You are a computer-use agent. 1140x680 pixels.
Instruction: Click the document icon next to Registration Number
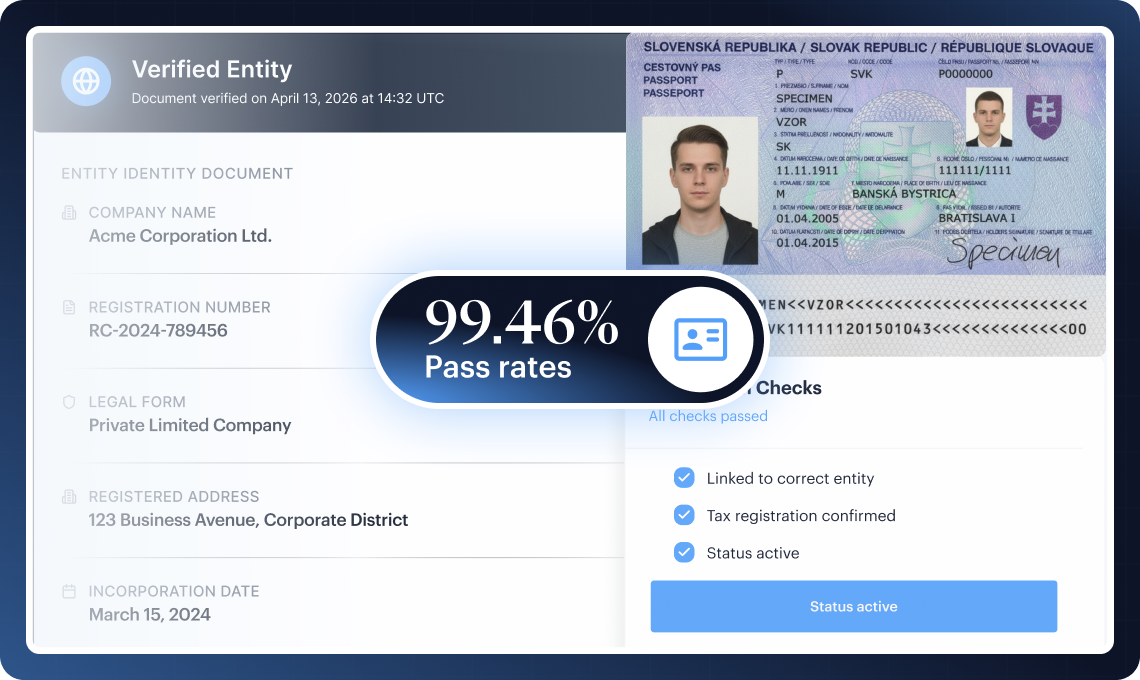point(69,307)
